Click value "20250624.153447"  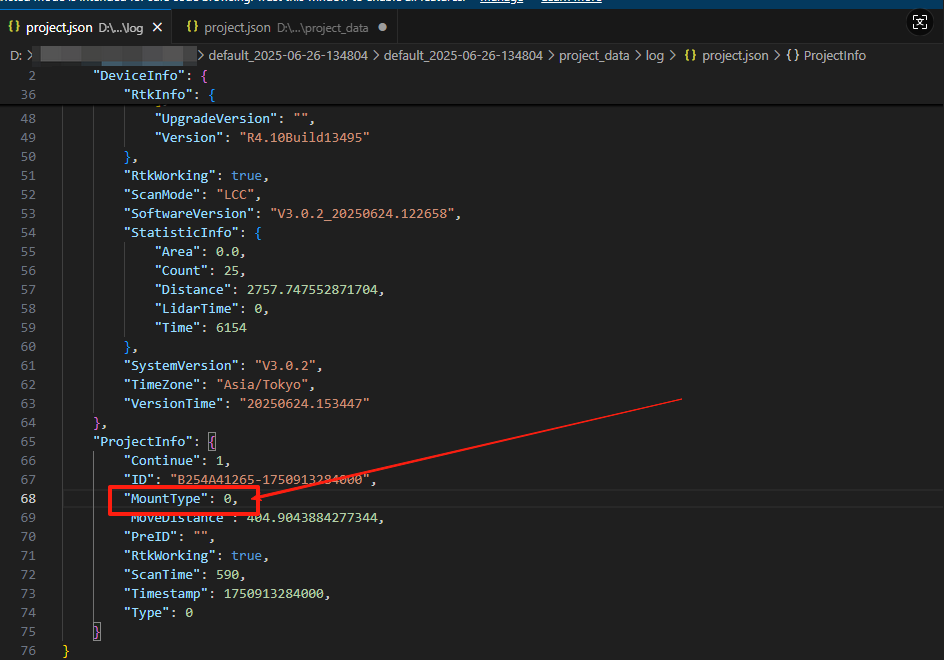click(304, 403)
